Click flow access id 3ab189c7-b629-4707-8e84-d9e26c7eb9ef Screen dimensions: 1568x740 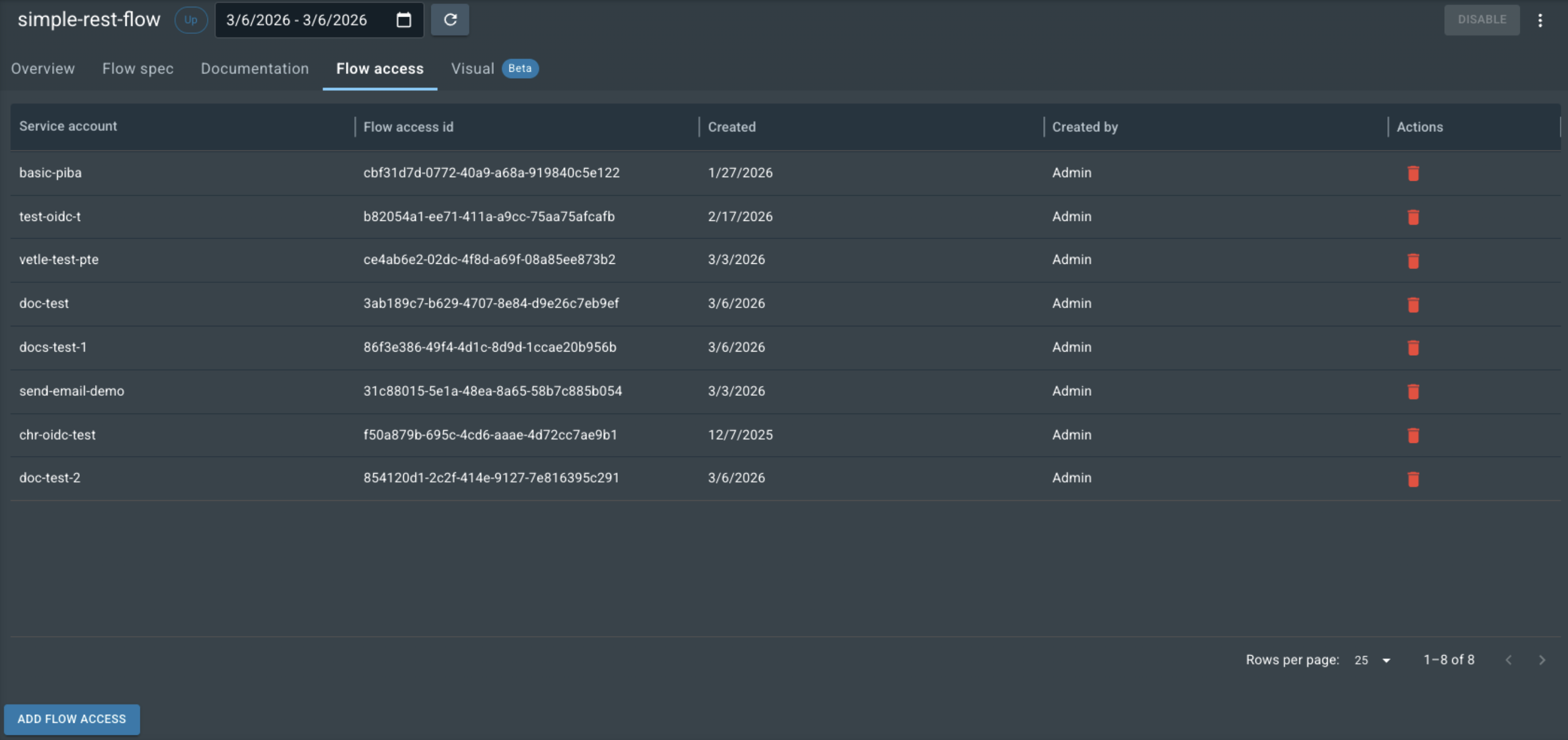click(490, 303)
